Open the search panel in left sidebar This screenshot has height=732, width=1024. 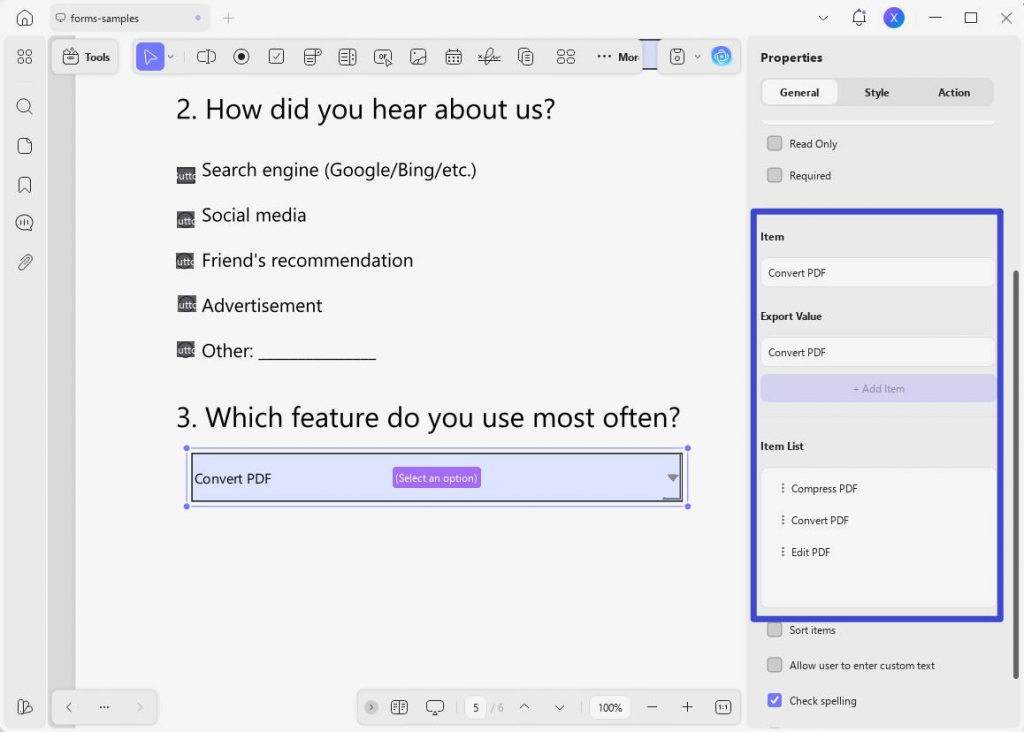coord(25,106)
